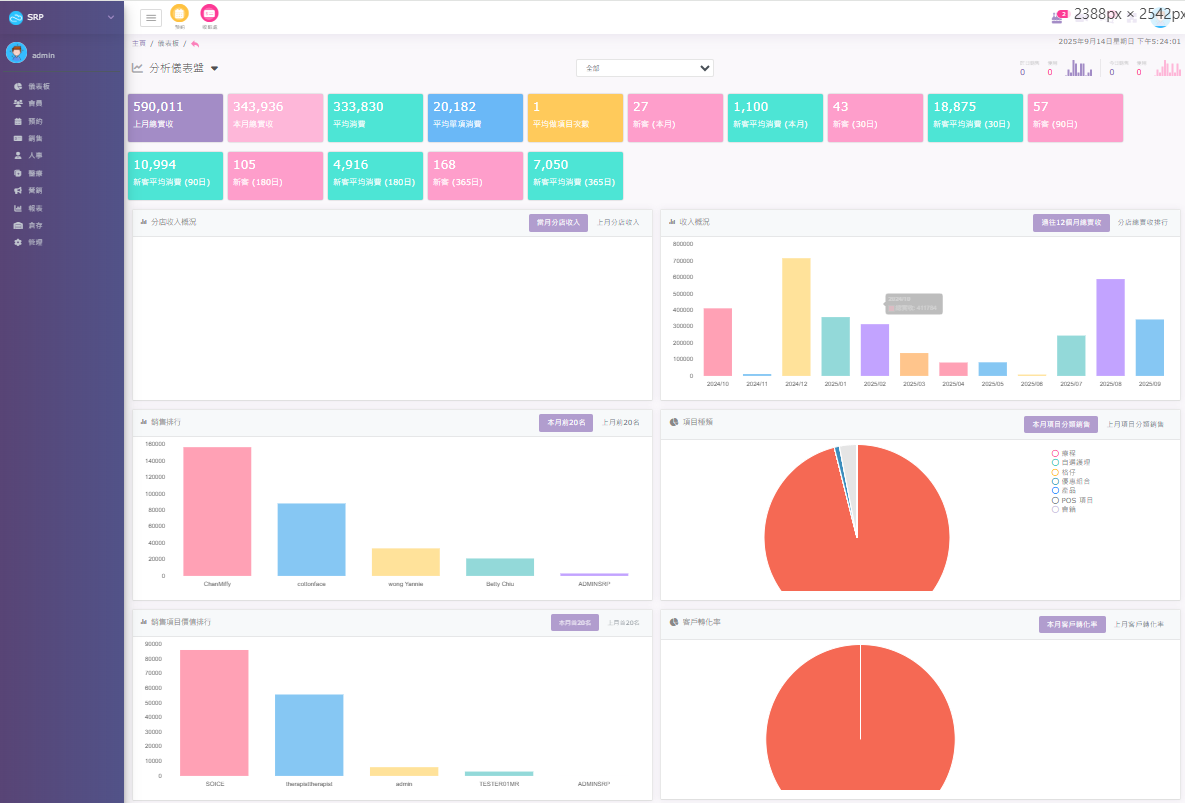This screenshot has height=803, width=1185.
Task: Click the pink mini bar chart indicator
Action: [x=1168, y=70]
